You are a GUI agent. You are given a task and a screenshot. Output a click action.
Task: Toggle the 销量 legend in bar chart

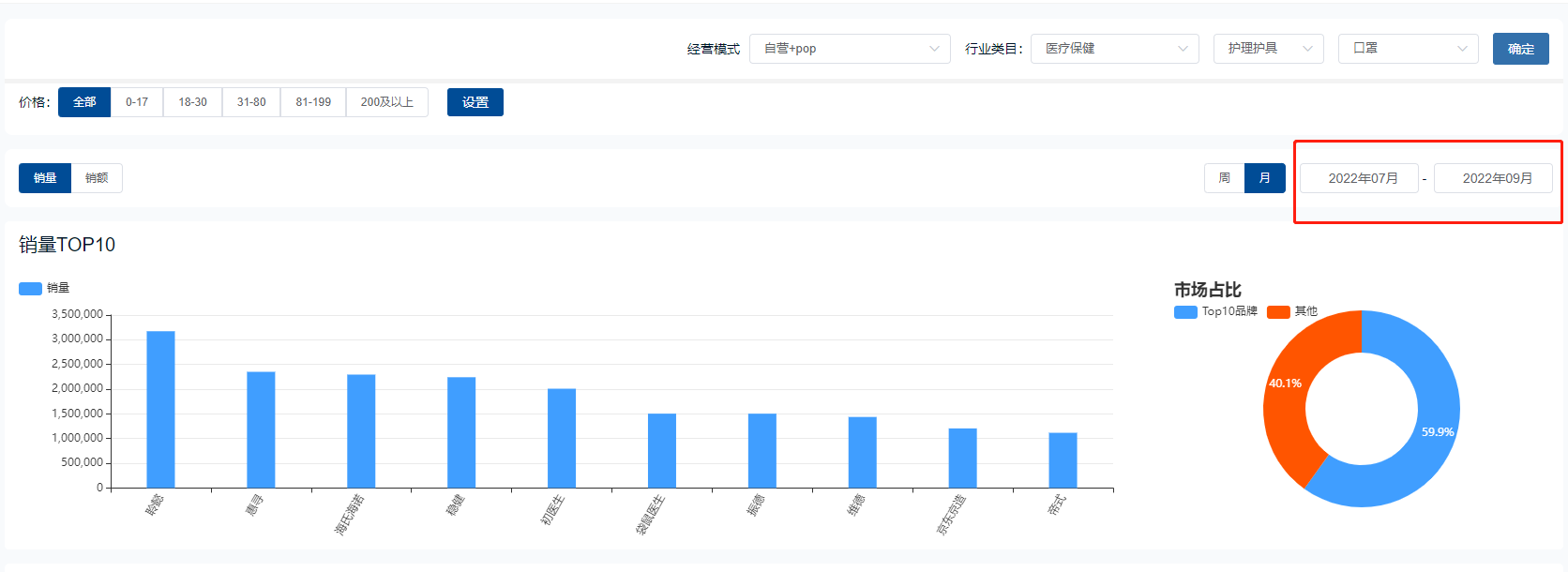[x=44, y=288]
